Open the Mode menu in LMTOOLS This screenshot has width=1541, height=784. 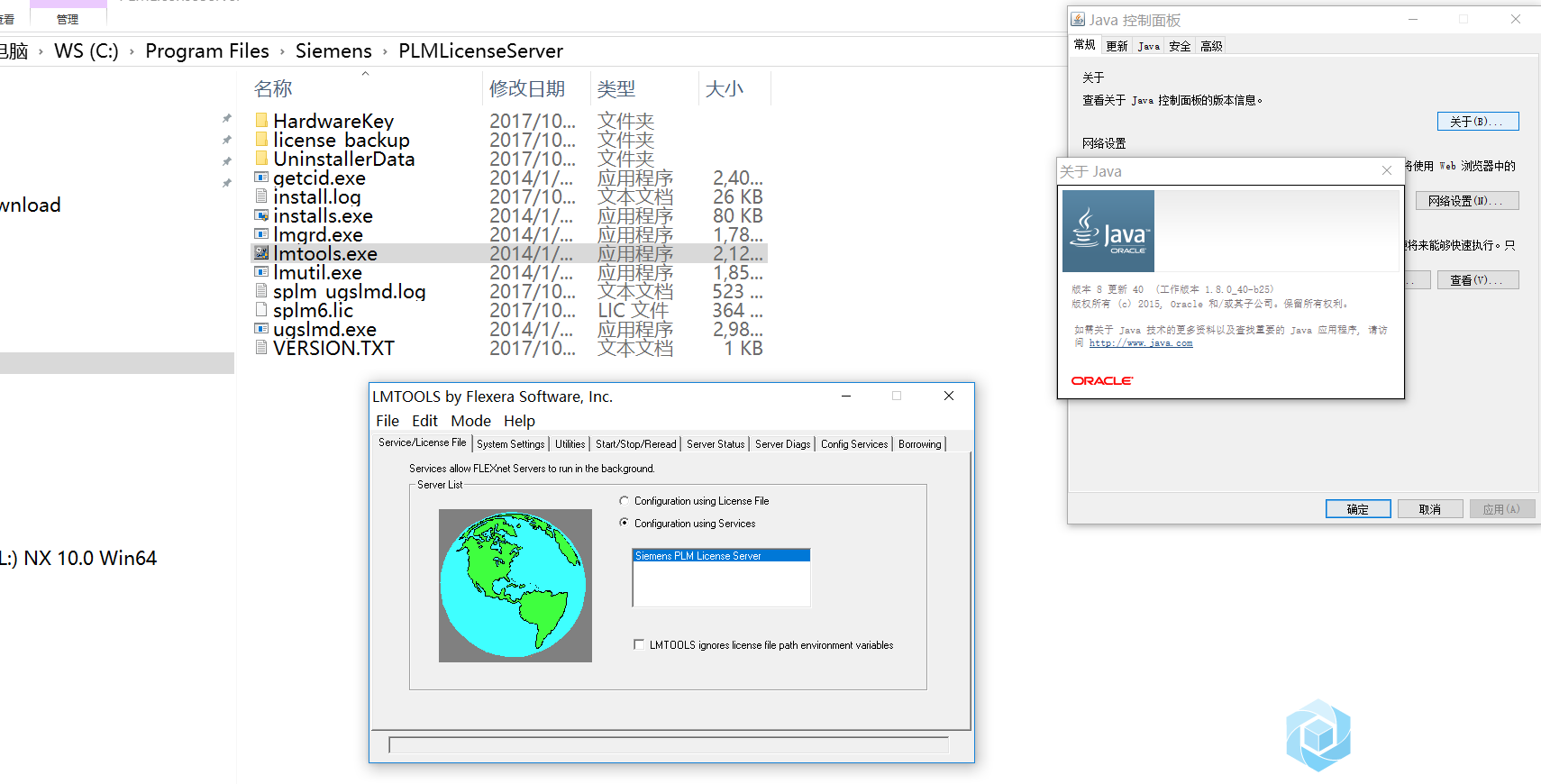[x=470, y=421]
